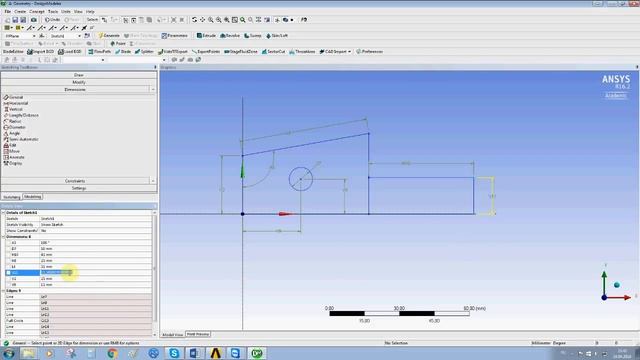Select the Length/Distance dimension tool
The image size is (640, 360).
coord(21,116)
